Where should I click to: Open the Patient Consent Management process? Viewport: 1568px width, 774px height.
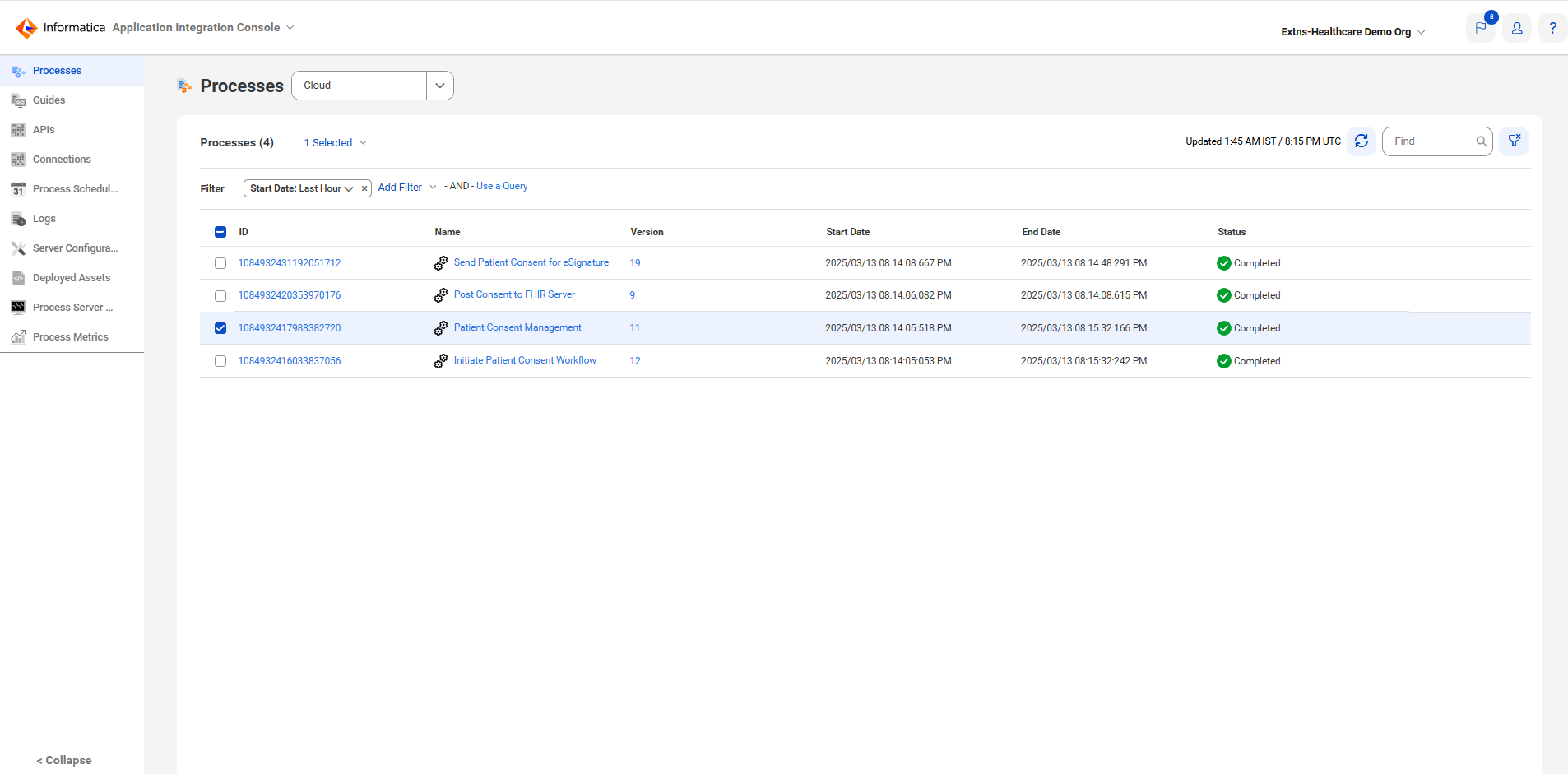point(517,327)
